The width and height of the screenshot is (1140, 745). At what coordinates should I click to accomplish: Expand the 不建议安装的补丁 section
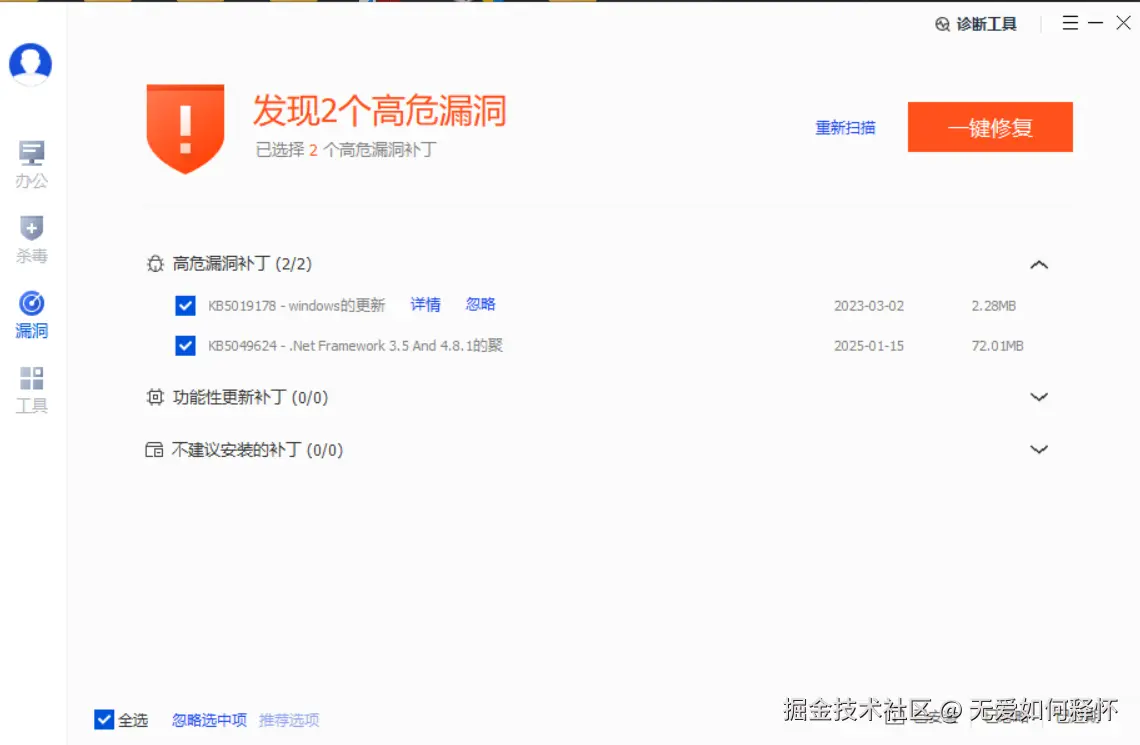coord(1039,449)
